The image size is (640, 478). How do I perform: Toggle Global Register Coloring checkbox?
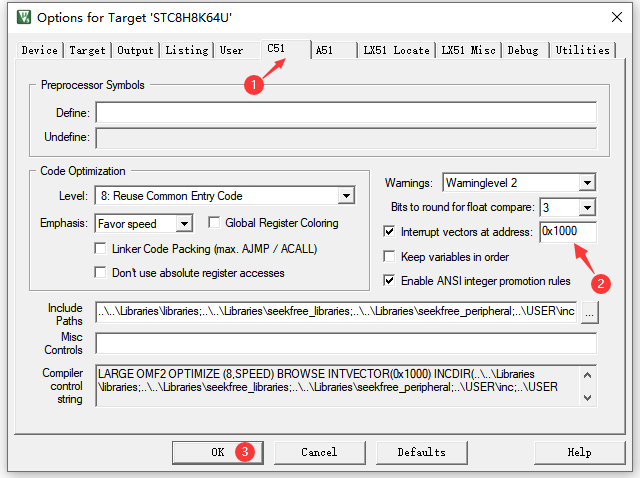[215, 223]
